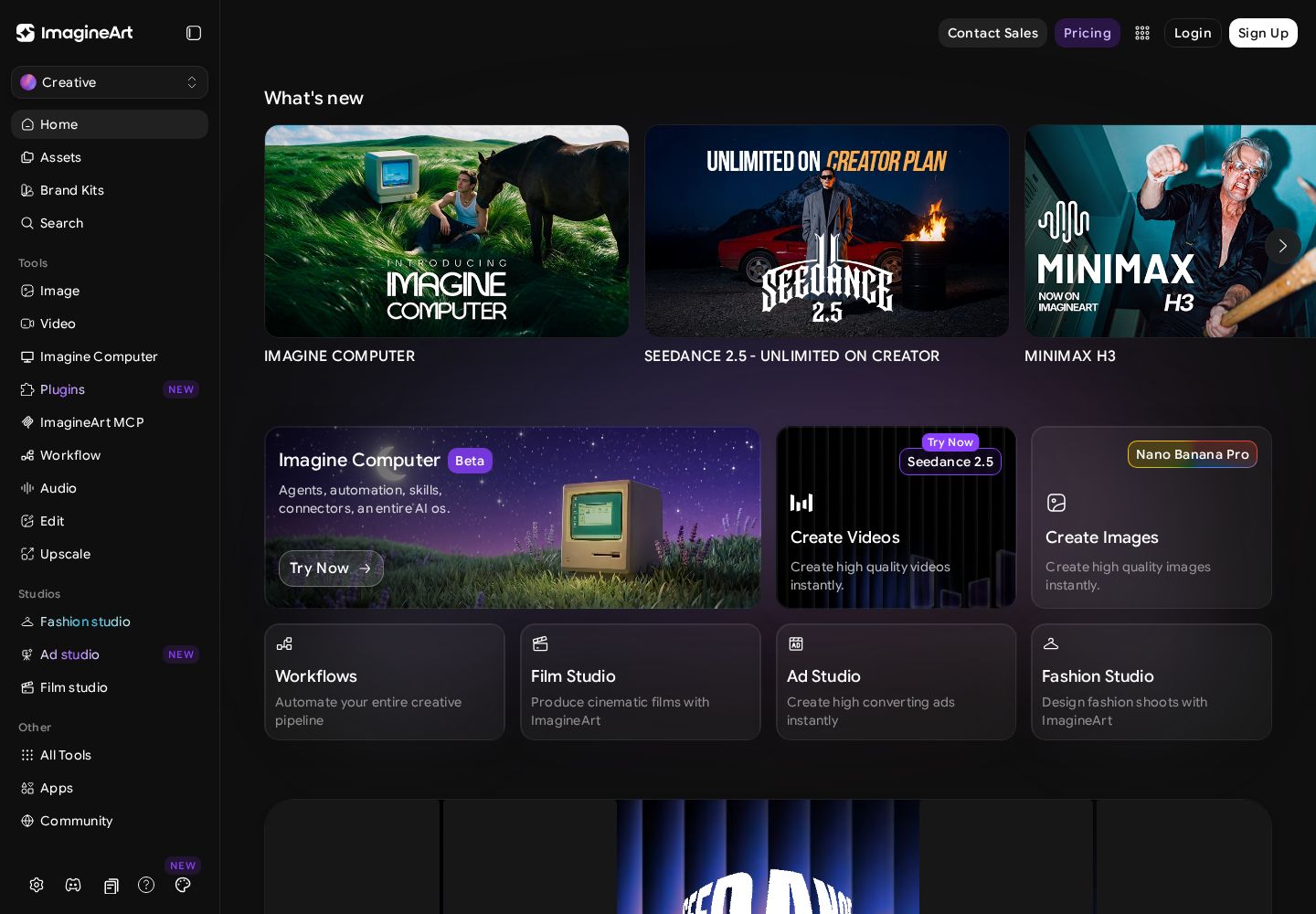Image resolution: width=1316 pixels, height=914 pixels.
Task: Open the Fashion Studio card
Action: pyautogui.click(x=1151, y=682)
